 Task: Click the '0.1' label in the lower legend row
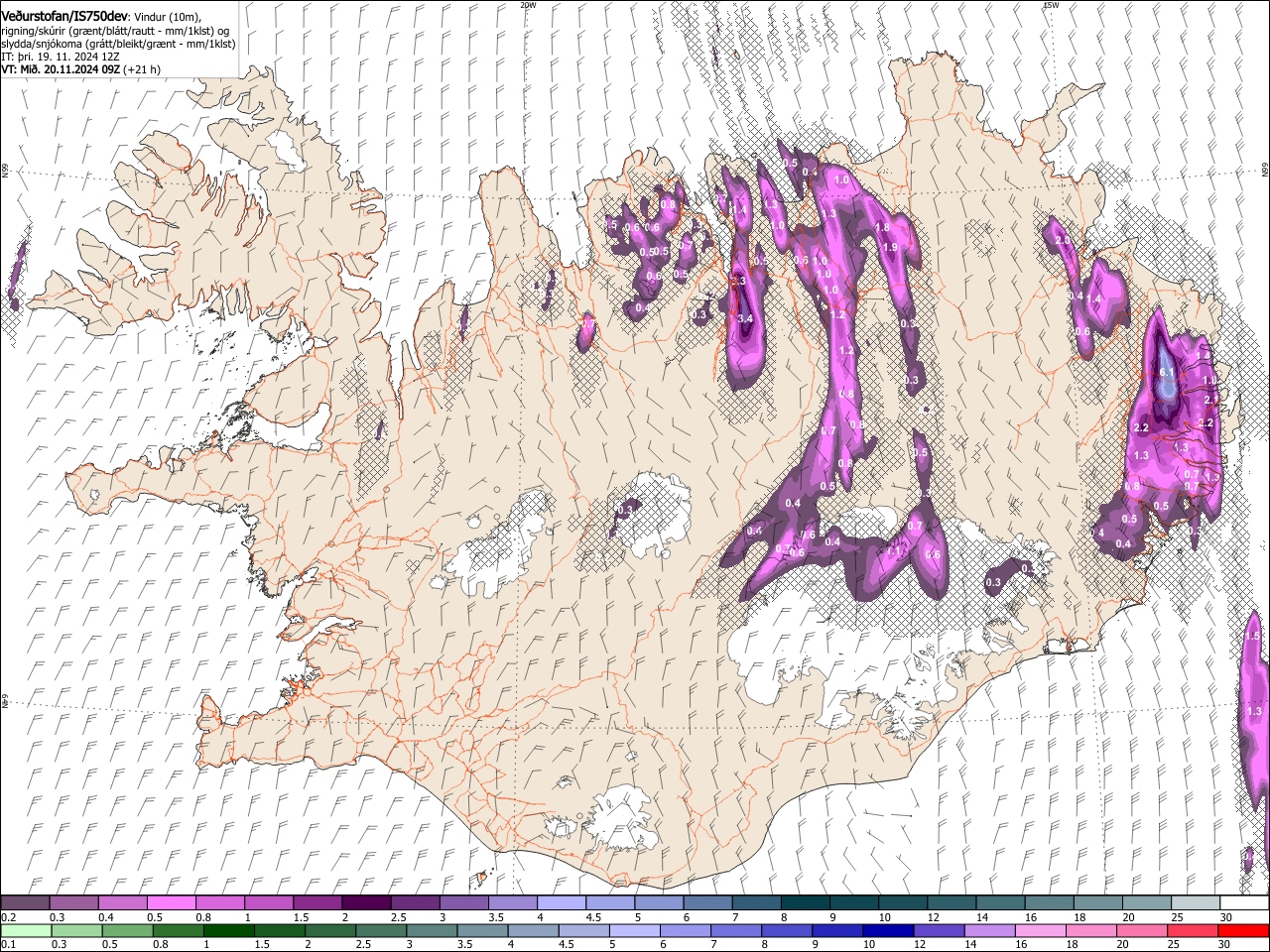[x=7, y=945]
